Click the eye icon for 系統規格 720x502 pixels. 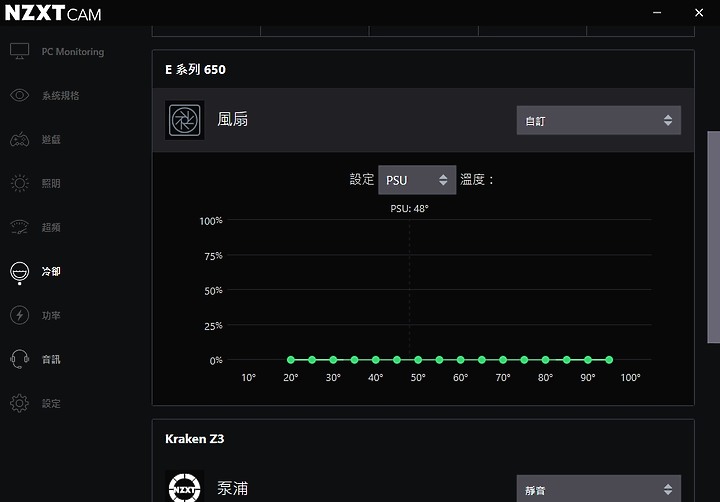[x=19, y=95]
